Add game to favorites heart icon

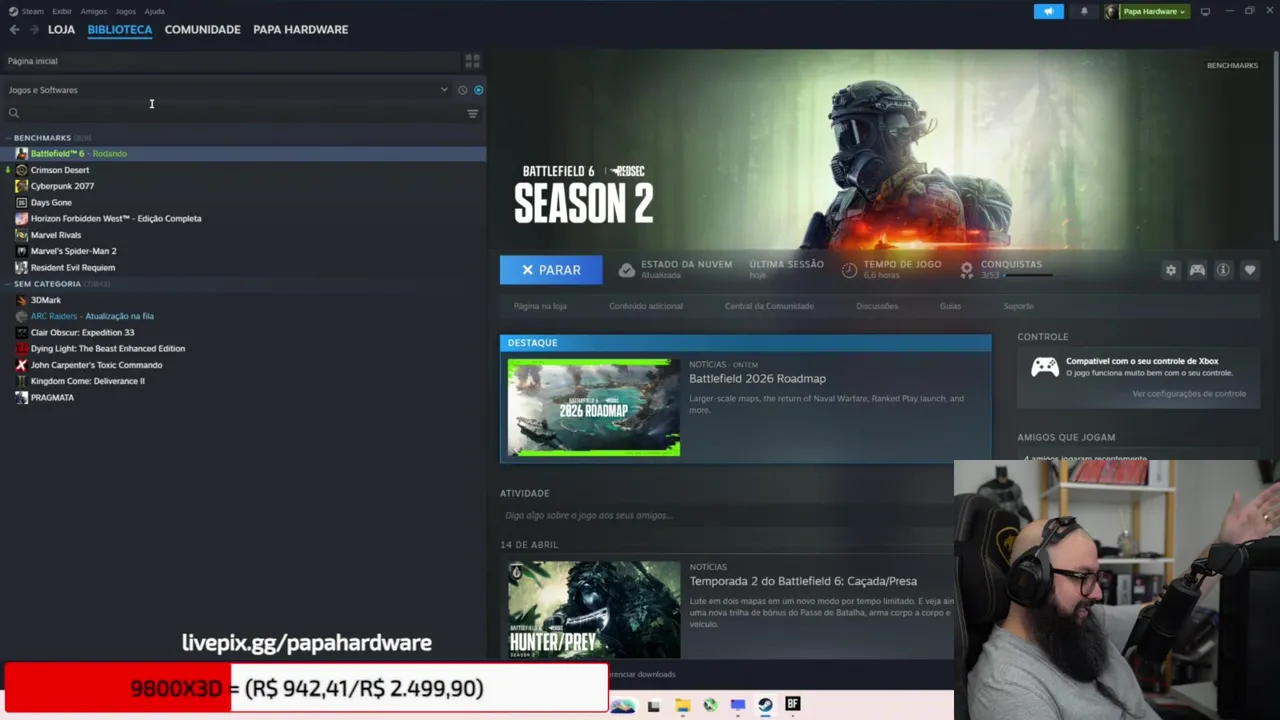pyautogui.click(x=1250, y=270)
